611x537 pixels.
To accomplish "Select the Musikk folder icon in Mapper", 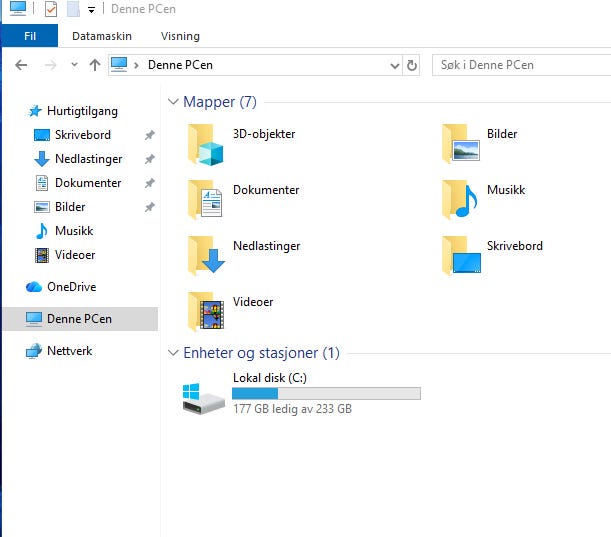I will pyautogui.click(x=459, y=200).
